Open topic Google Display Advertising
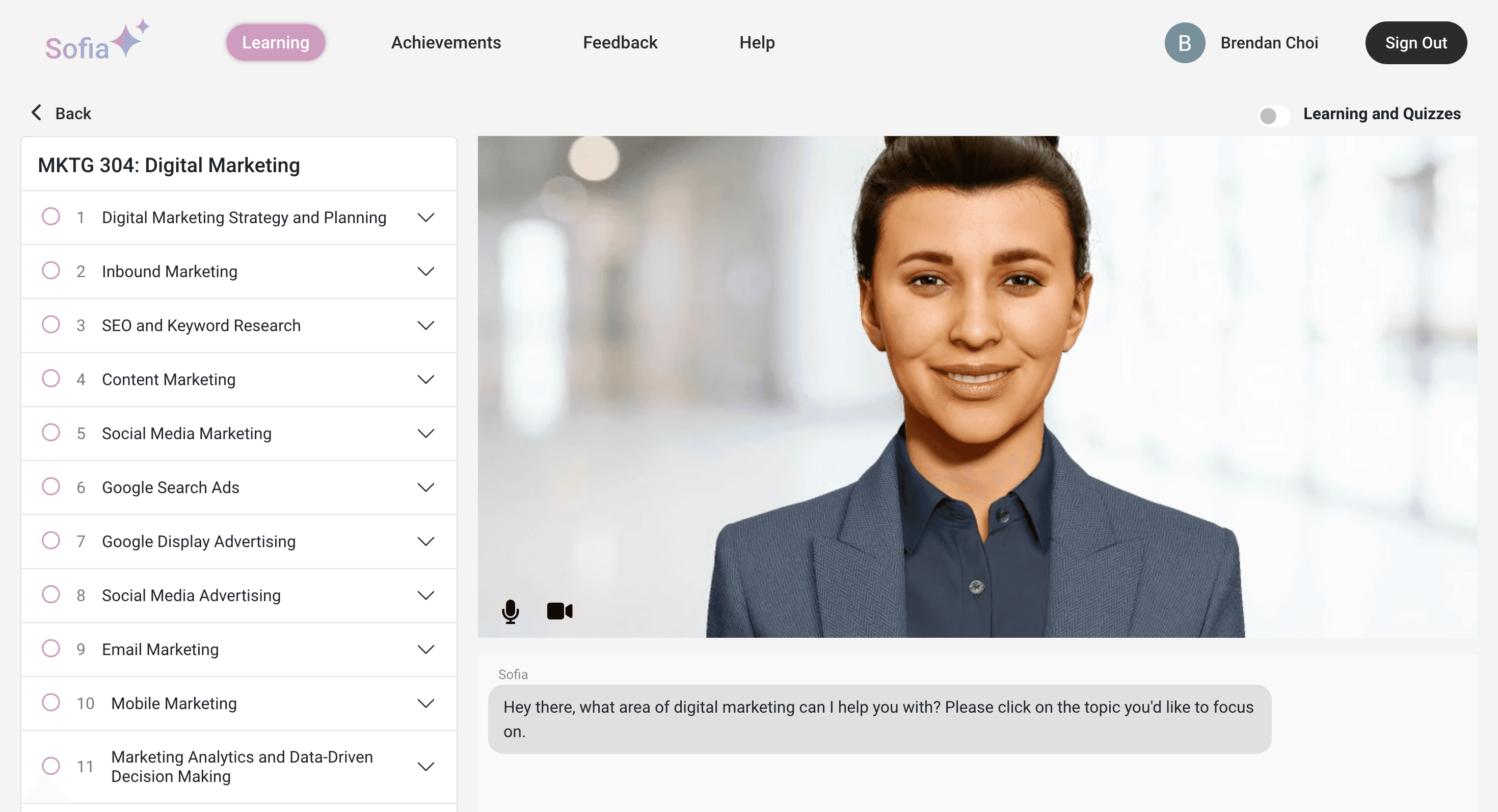The height and width of the screenshot is (812, 1498). tap(199, 541)
